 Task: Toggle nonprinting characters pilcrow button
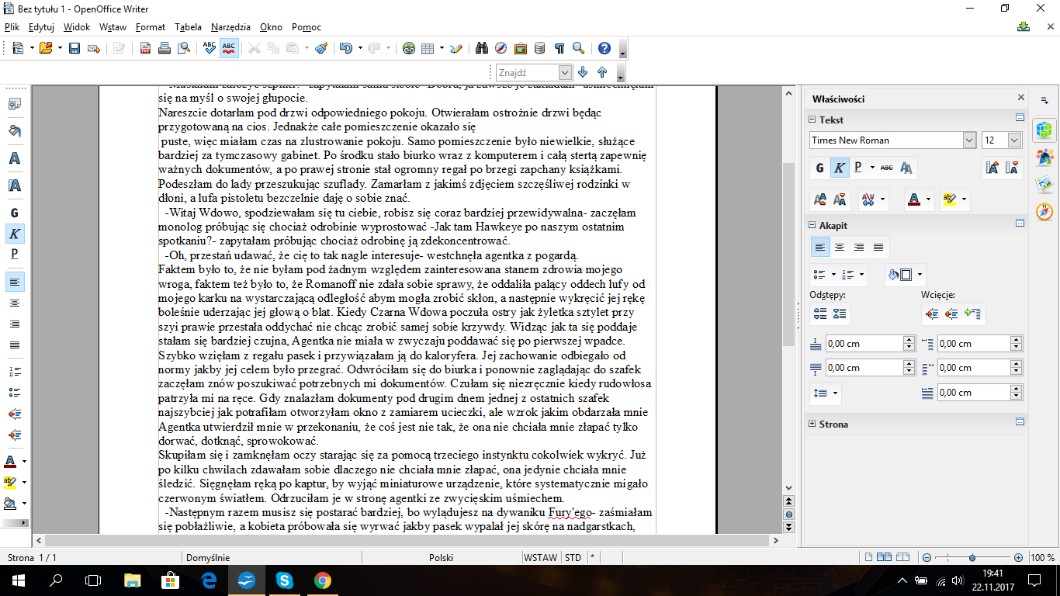pyautogui.click(x=560, y=48)
